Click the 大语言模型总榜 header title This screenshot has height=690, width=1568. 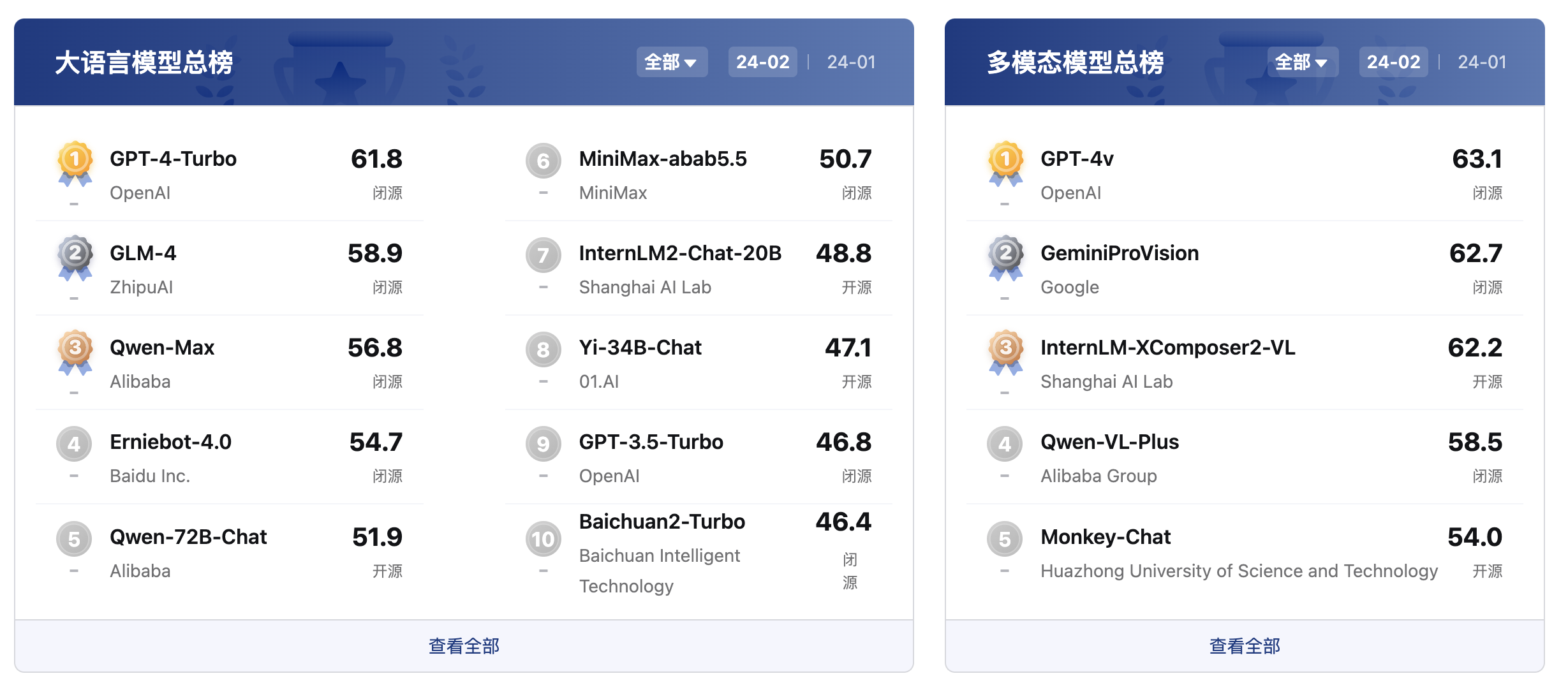144,62
